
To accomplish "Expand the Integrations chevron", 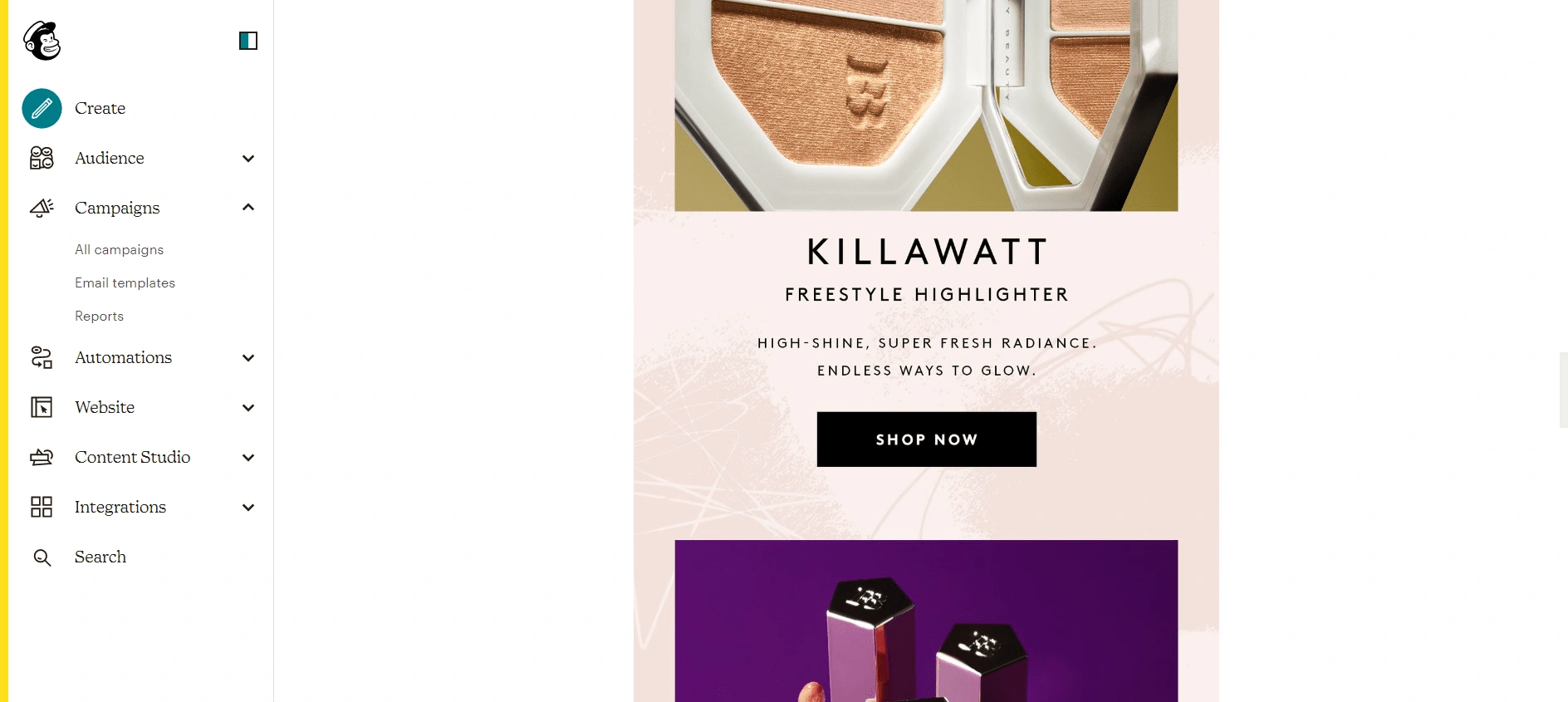I will tap(247, 508).
